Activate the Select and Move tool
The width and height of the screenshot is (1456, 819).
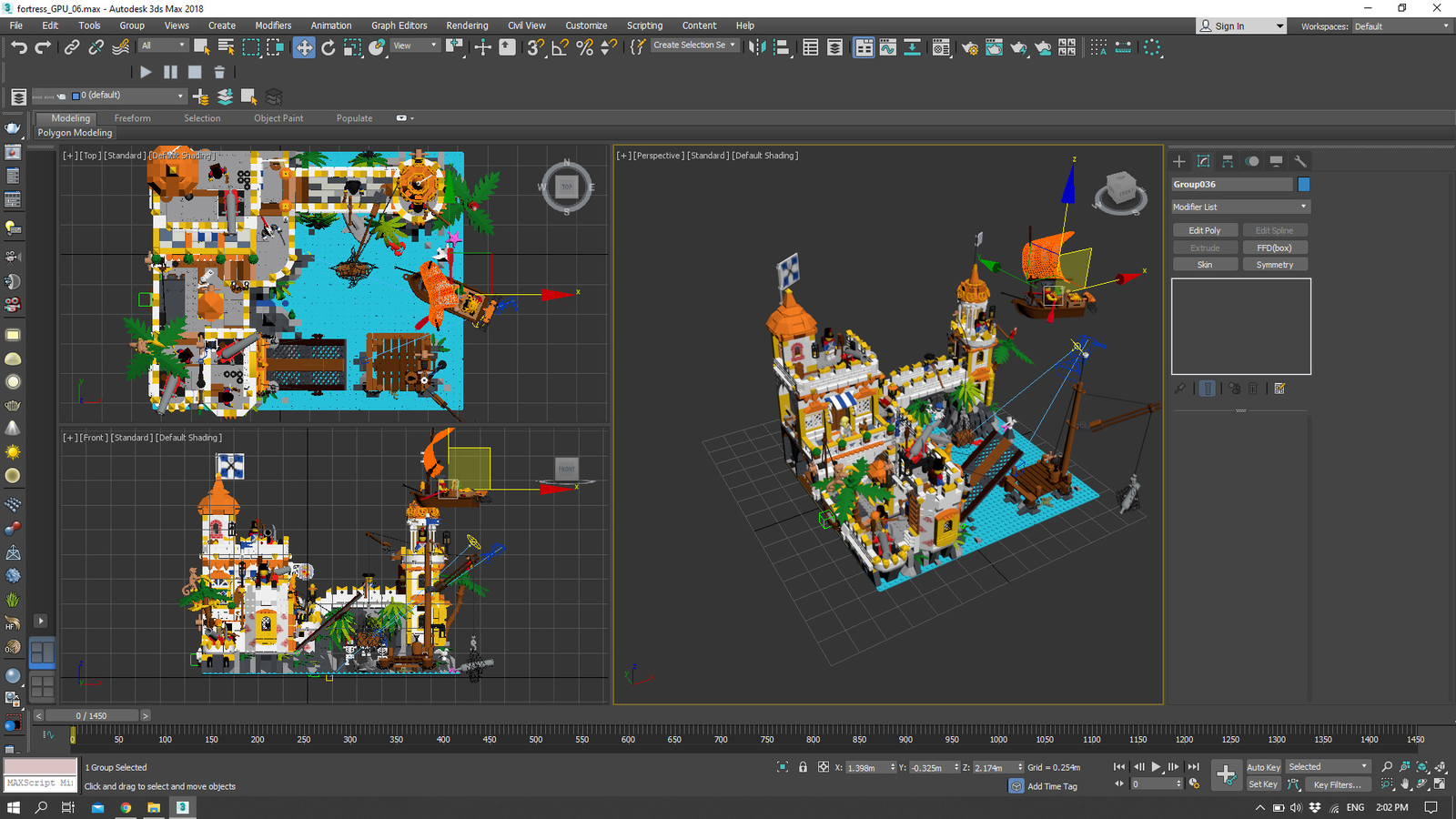coord(304,47)
